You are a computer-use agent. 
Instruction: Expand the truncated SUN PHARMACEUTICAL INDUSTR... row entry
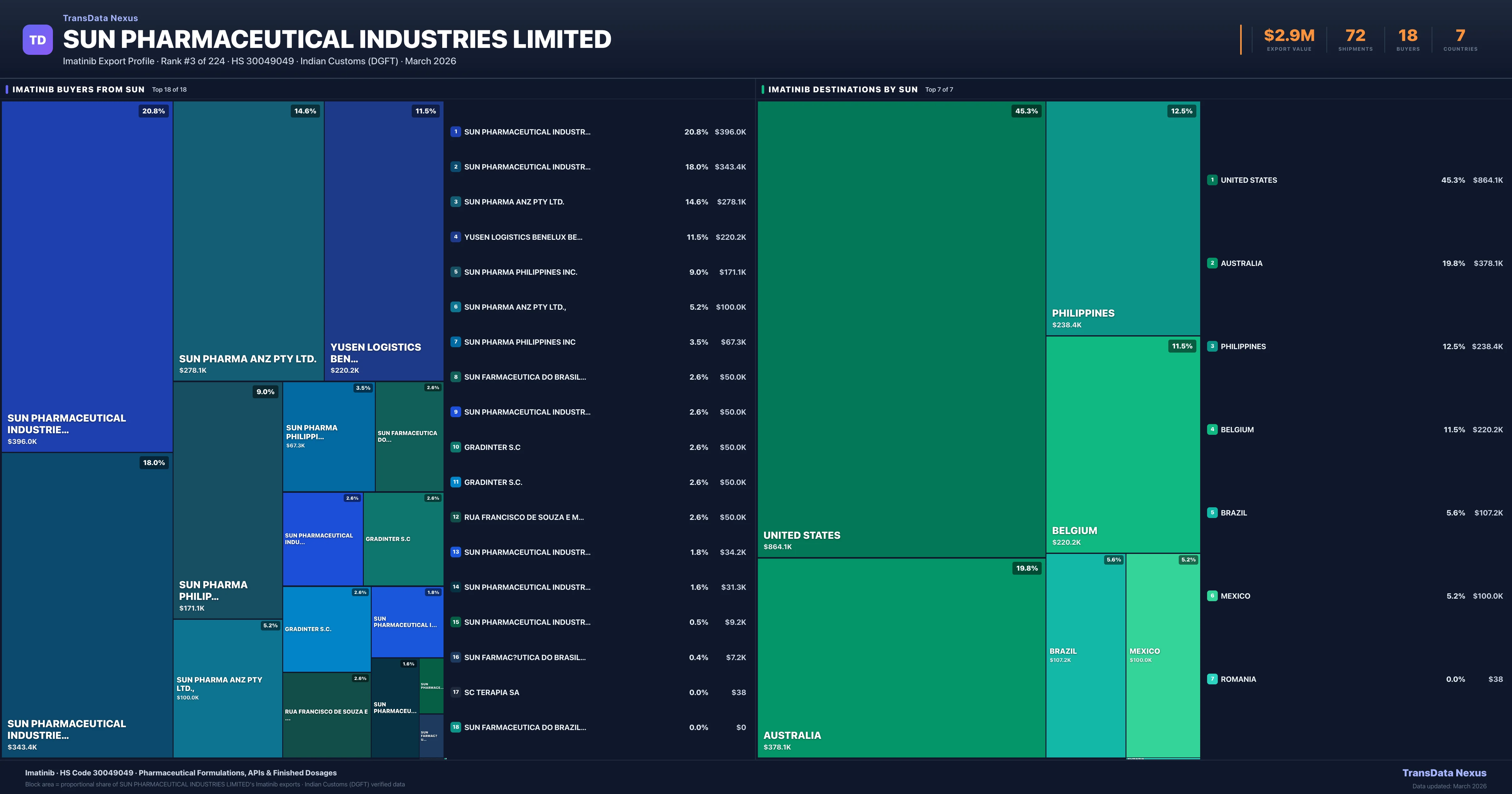pos(527,132)
